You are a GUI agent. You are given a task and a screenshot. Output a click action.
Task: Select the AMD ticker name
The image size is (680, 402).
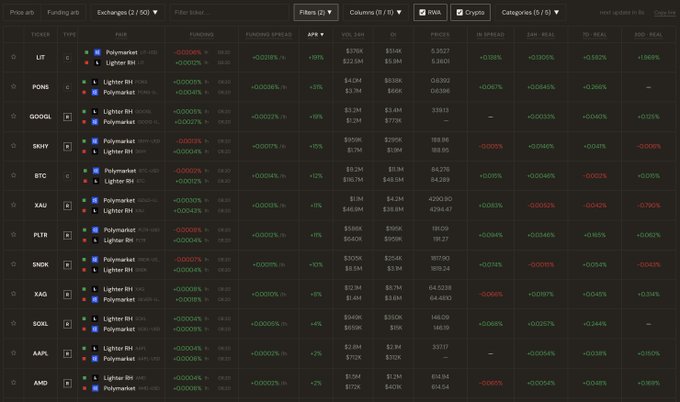(40, 382)
